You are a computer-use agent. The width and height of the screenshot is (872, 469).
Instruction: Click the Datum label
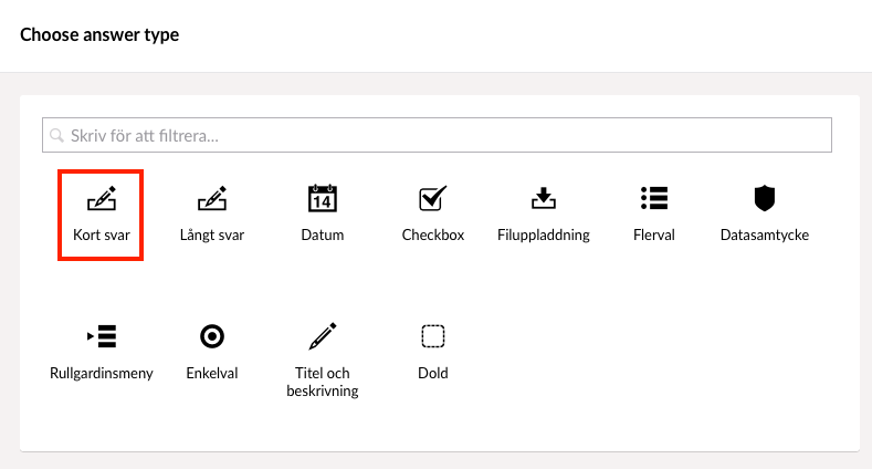pyautogui.click(x=323, y=235)
